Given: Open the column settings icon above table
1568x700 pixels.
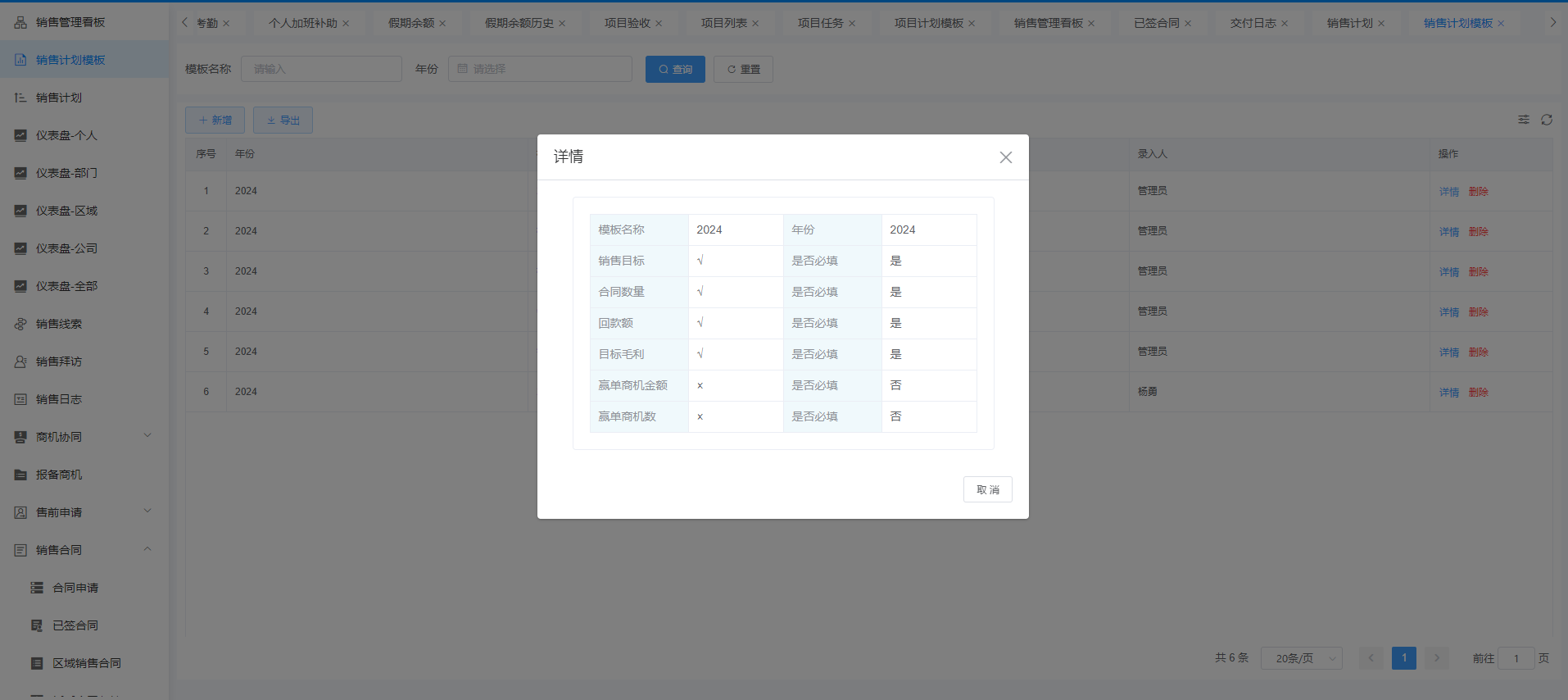Looking at the screenshot, I should pos(1523,120).
